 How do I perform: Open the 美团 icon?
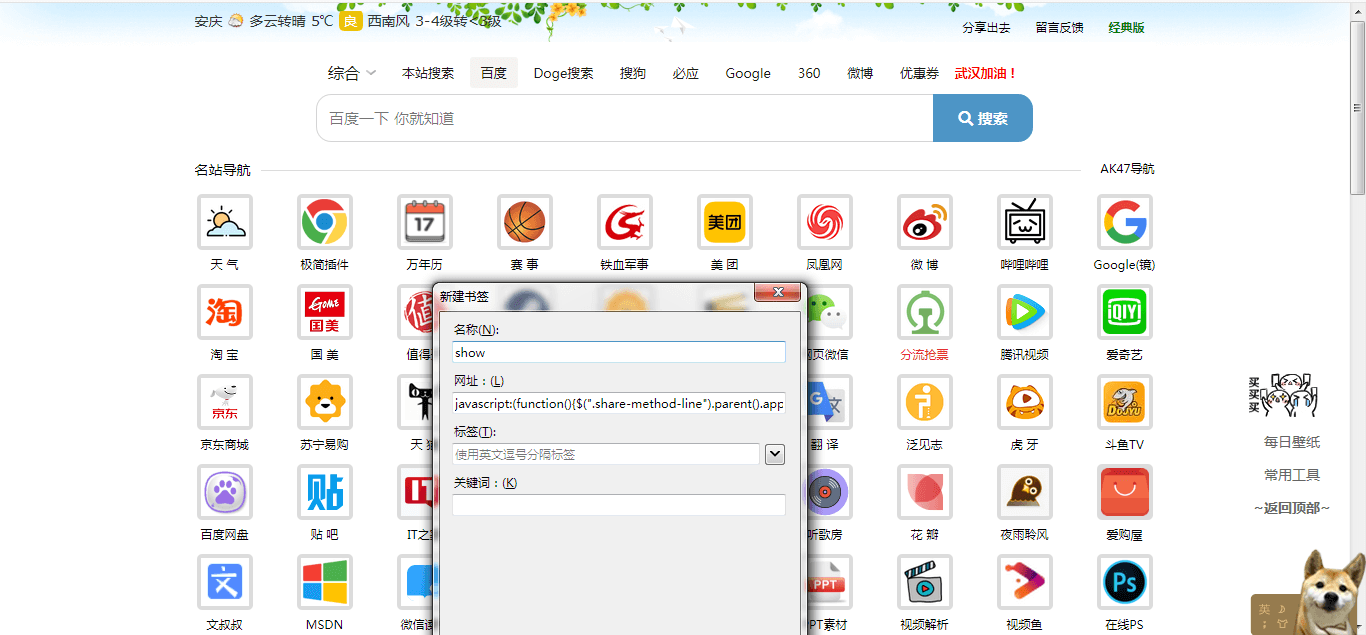point(725,222)
